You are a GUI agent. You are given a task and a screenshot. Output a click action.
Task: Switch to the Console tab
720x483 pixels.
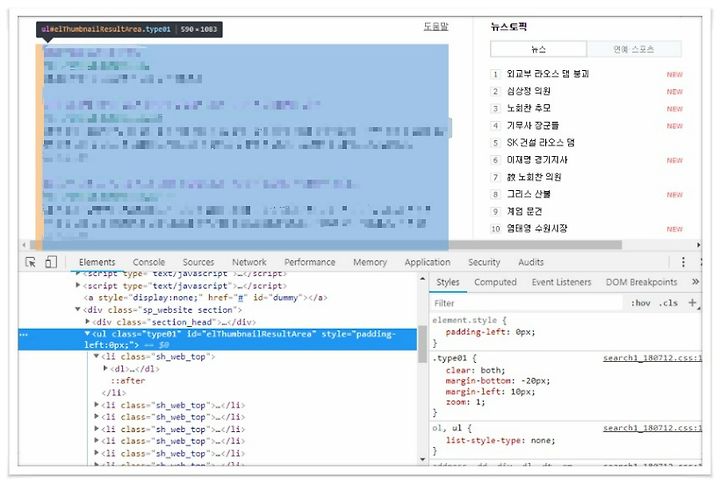pos(149,262)
